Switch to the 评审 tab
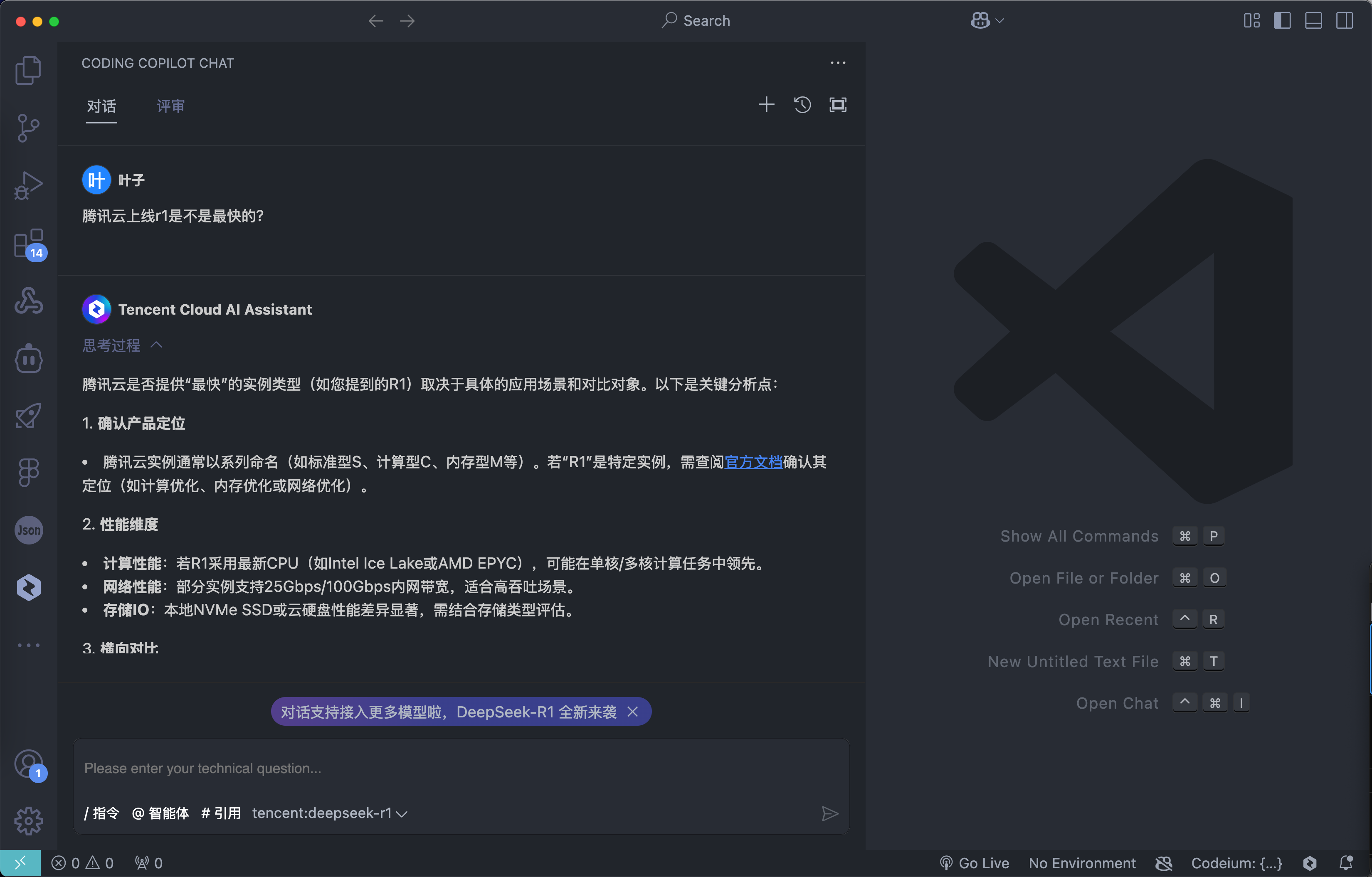Screen dimensions: 1372x877 click(170, 106)
